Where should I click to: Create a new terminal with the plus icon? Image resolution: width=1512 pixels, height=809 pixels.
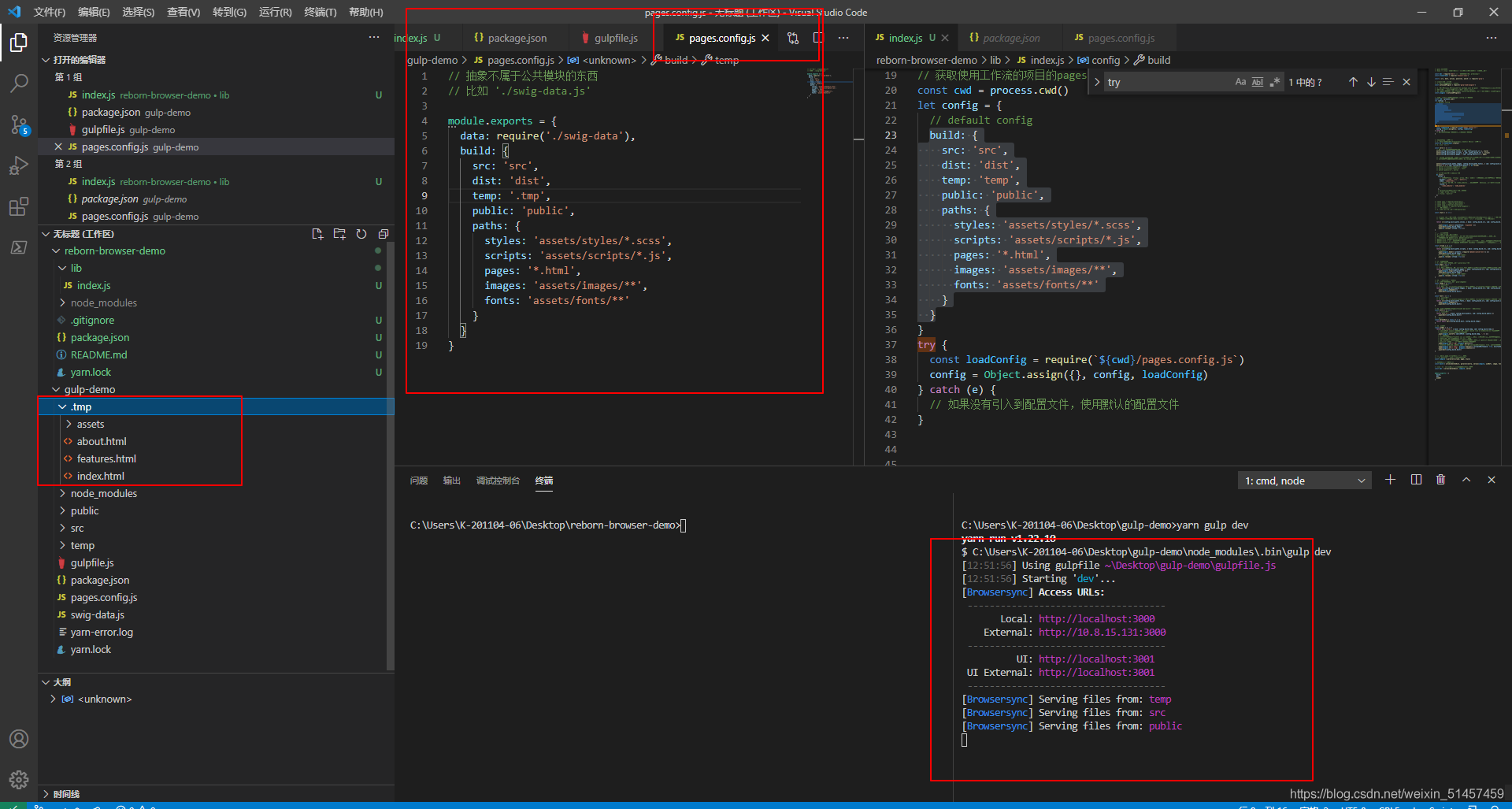(1390, 480)
